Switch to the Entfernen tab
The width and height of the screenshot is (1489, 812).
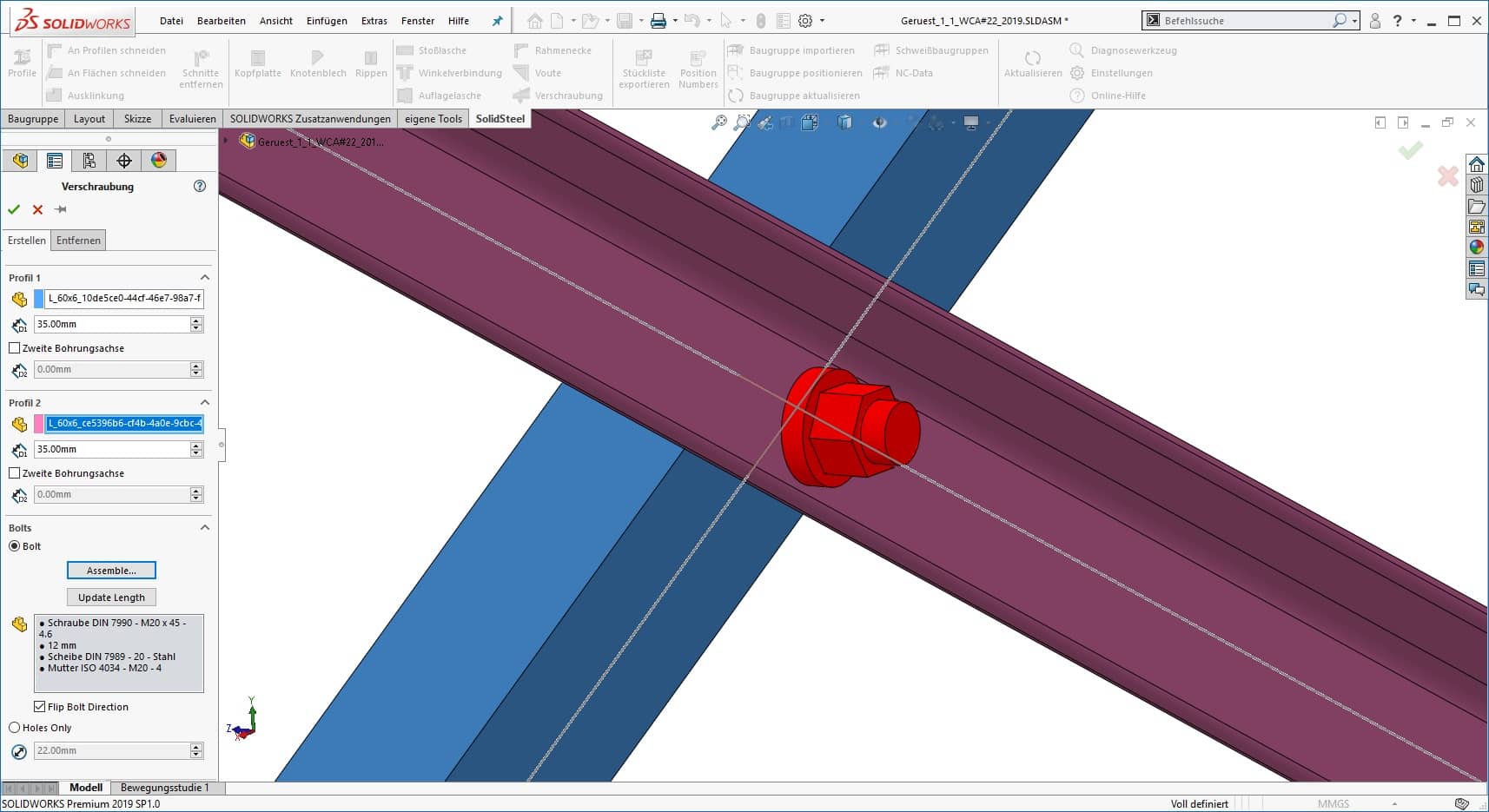pyautogui.click(x=78, y=241)
